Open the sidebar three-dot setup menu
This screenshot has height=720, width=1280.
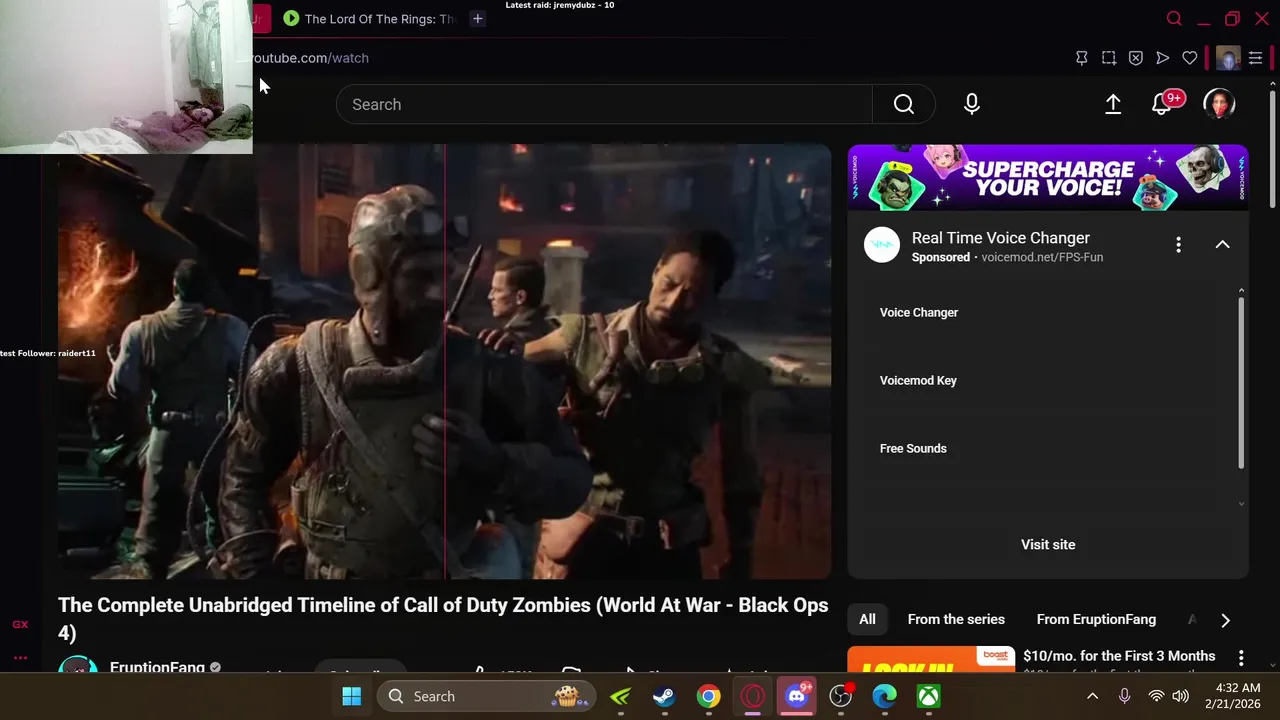click(20, 658)
